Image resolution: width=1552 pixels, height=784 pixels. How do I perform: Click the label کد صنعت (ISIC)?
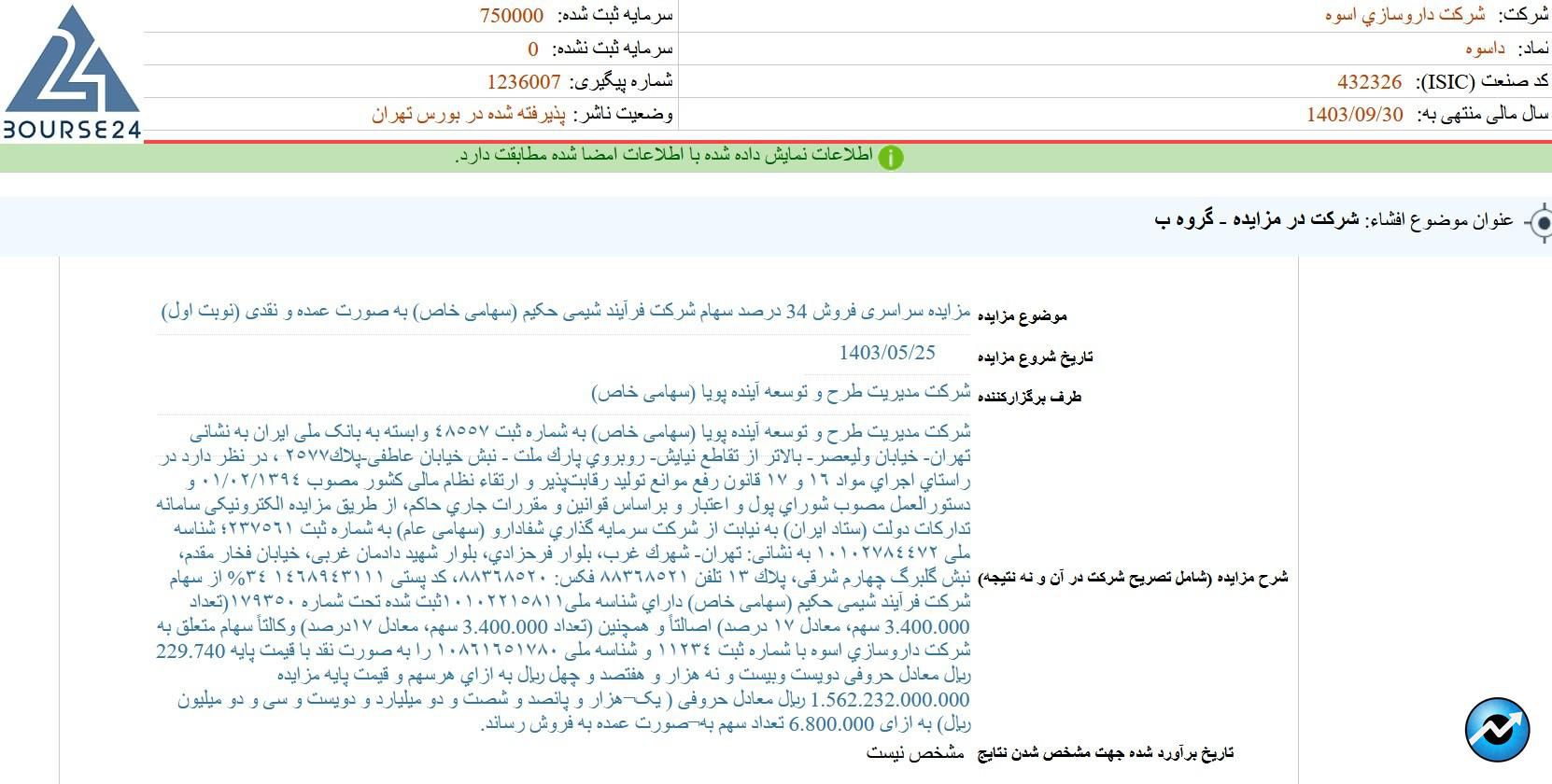[1483, 82]
